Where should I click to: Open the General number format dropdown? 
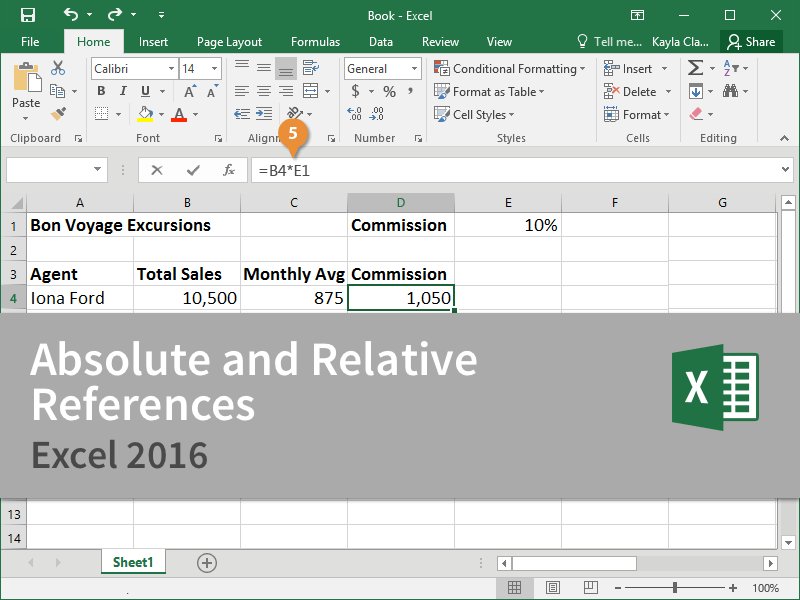[414, 68]
